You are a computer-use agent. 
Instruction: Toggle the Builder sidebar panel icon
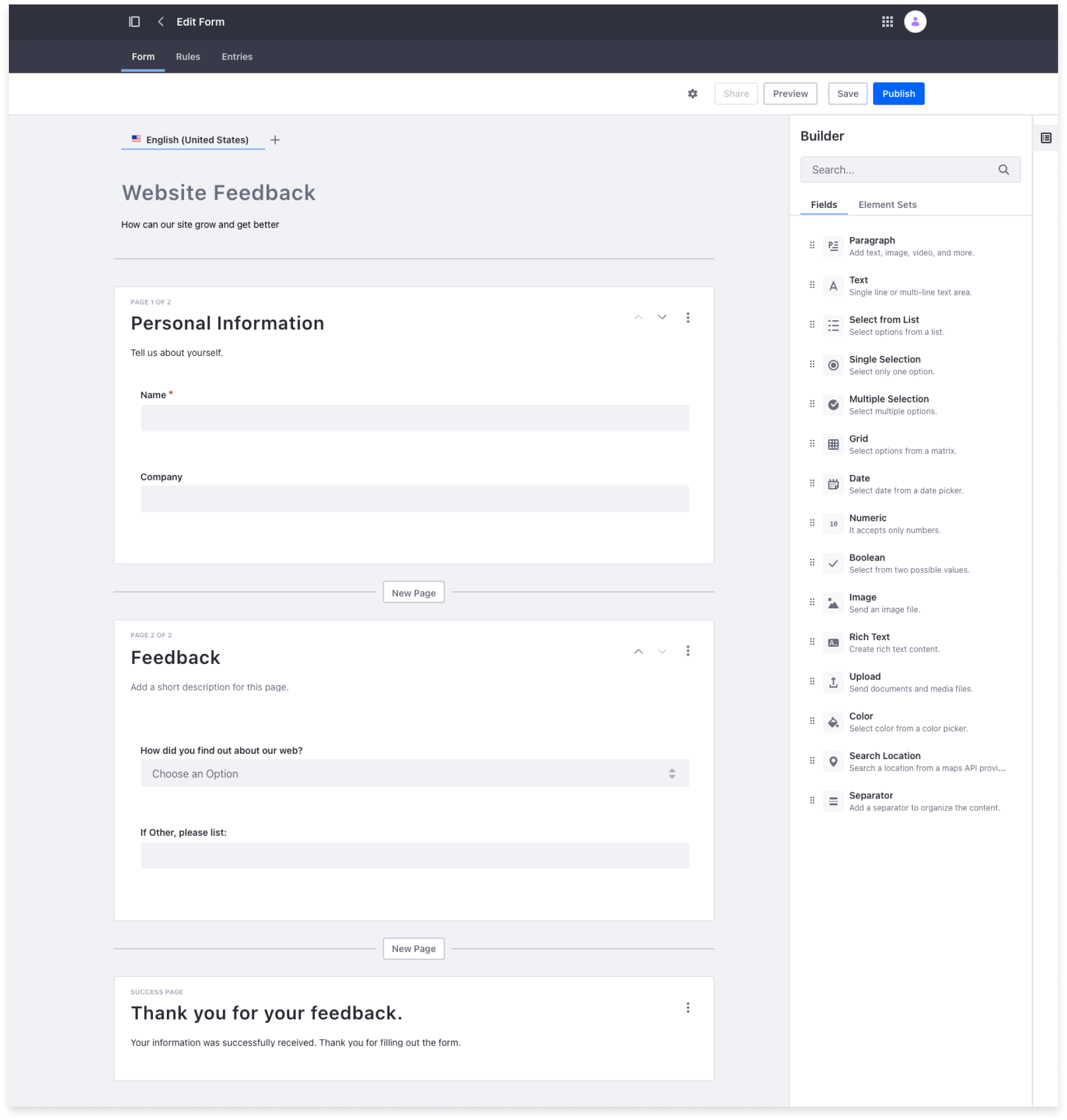pos(1045,138)
